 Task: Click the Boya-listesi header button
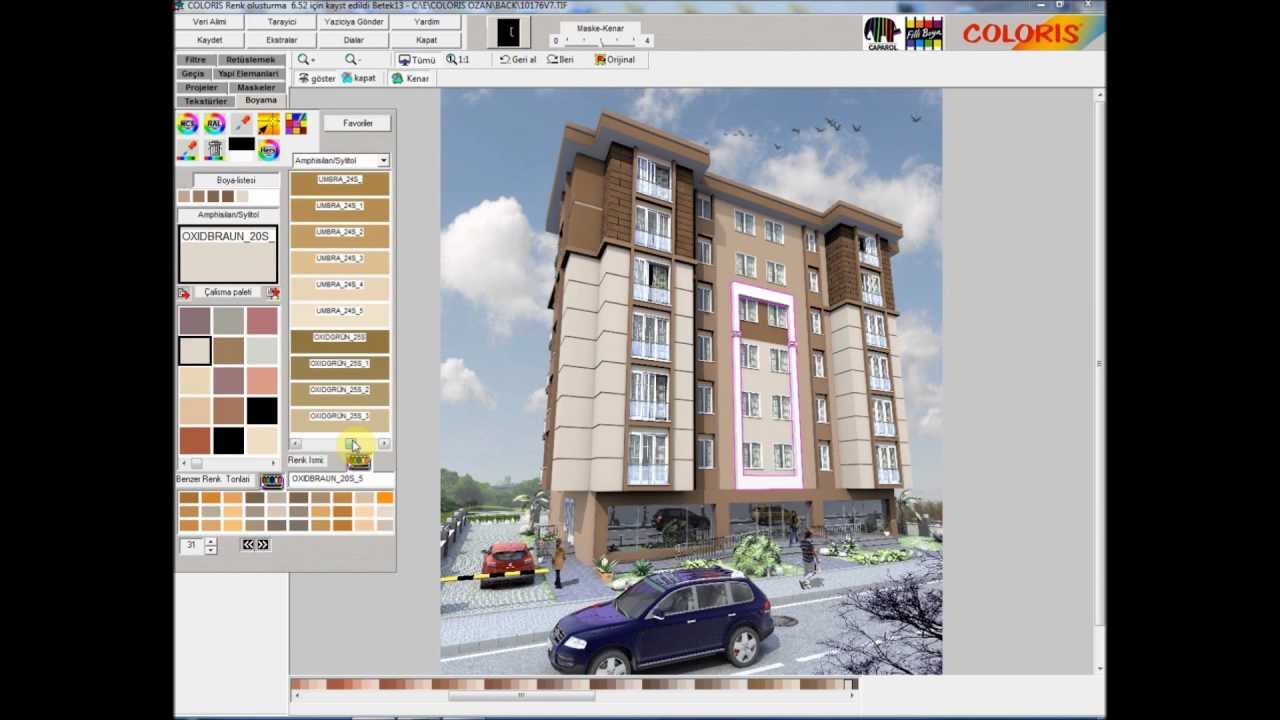[236, 180]
